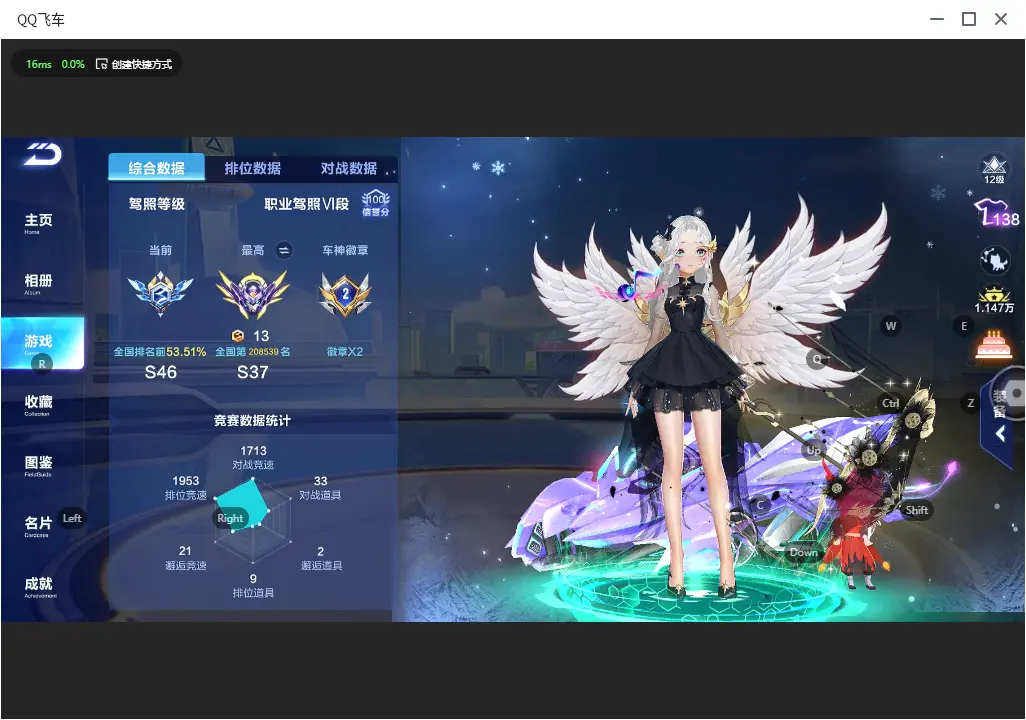Click the 竞赛数据统计 heading

coord(253,420)
